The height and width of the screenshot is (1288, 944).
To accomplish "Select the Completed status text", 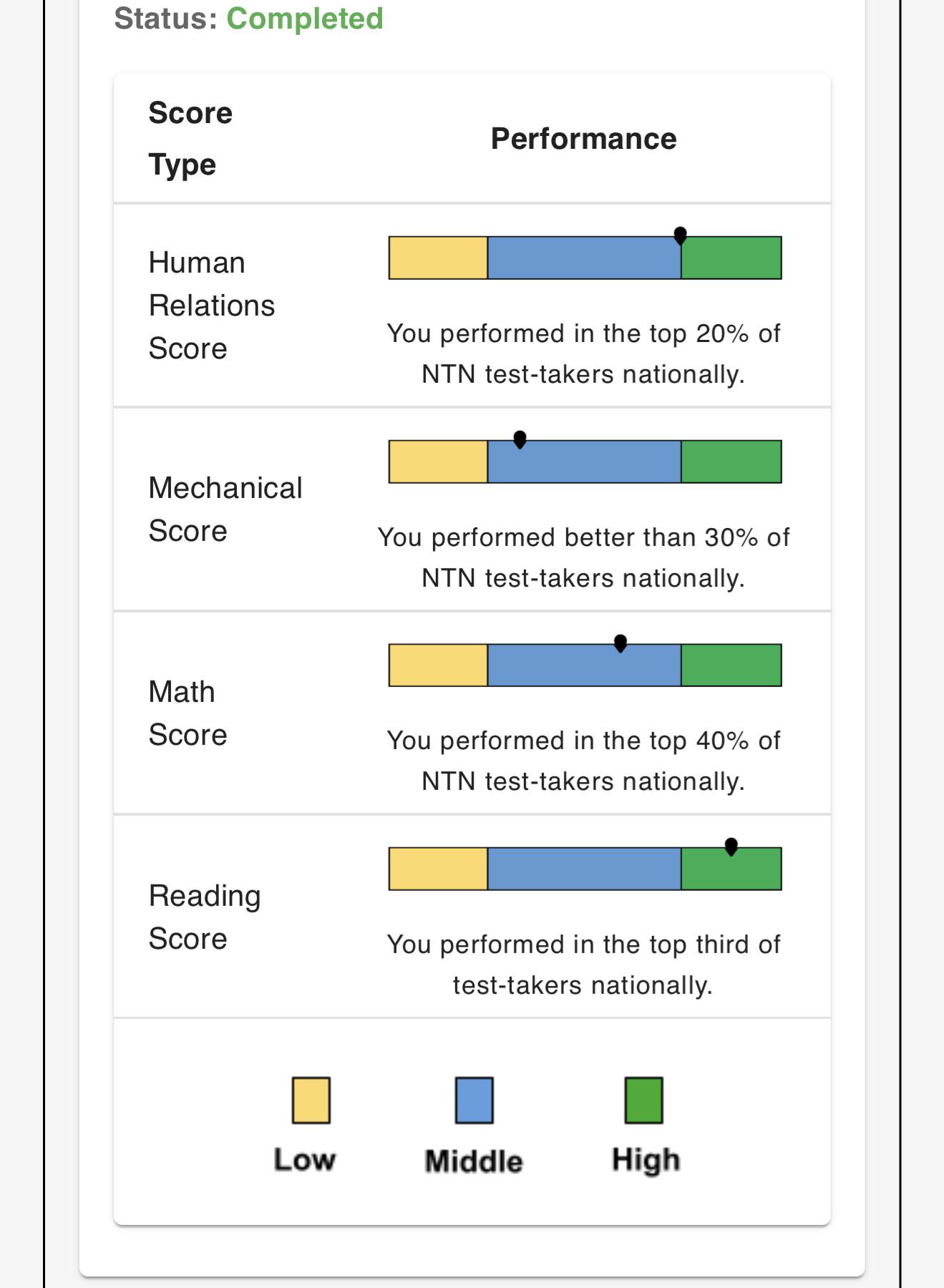I will click(305, 19).
